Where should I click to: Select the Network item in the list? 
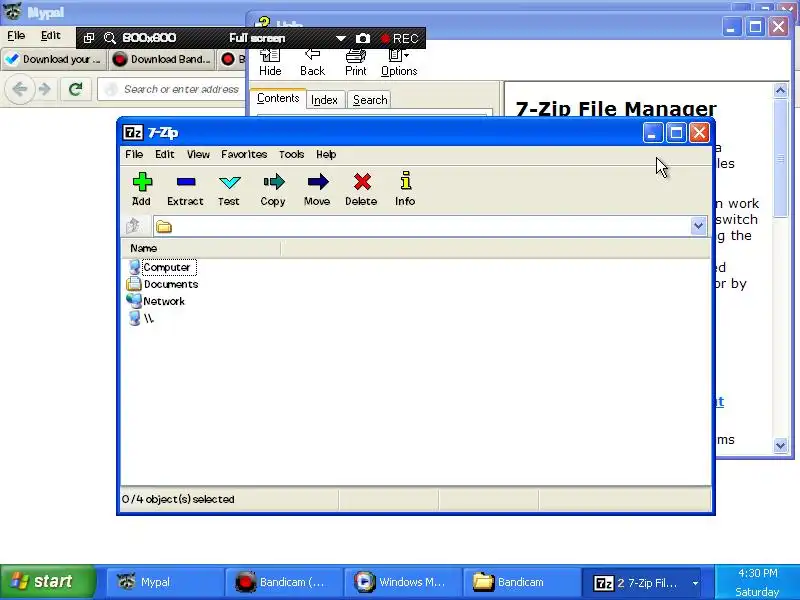[156, 301]
